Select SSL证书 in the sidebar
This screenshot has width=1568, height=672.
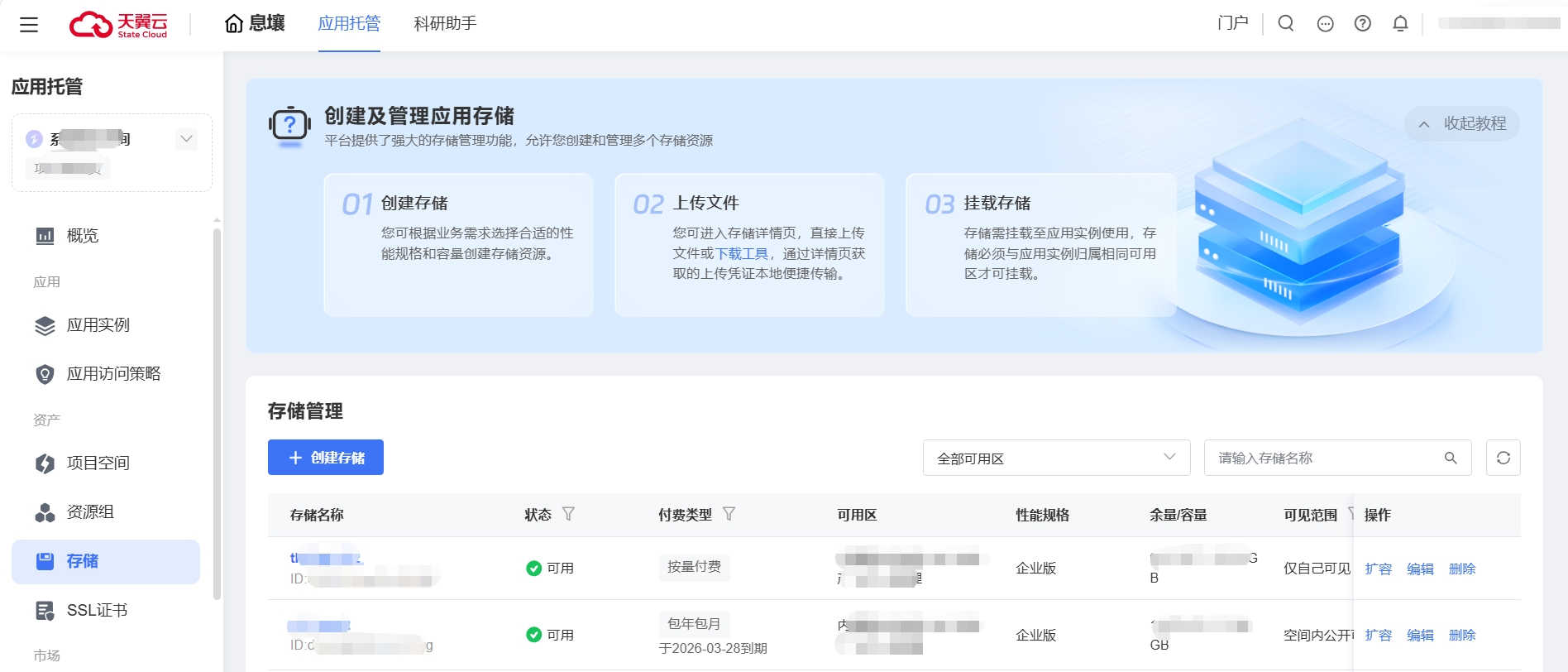[97, 611]
